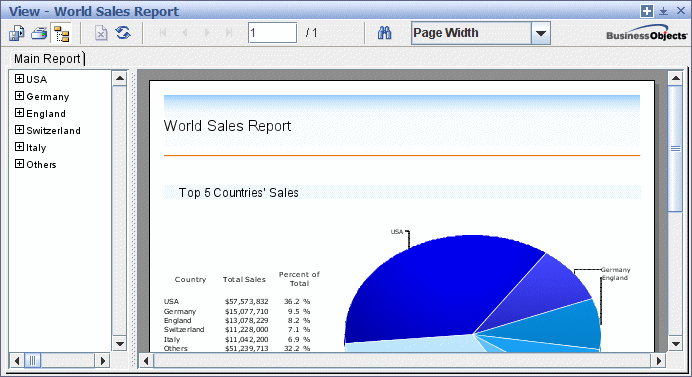Expand the Switzerland tree node

19,129
